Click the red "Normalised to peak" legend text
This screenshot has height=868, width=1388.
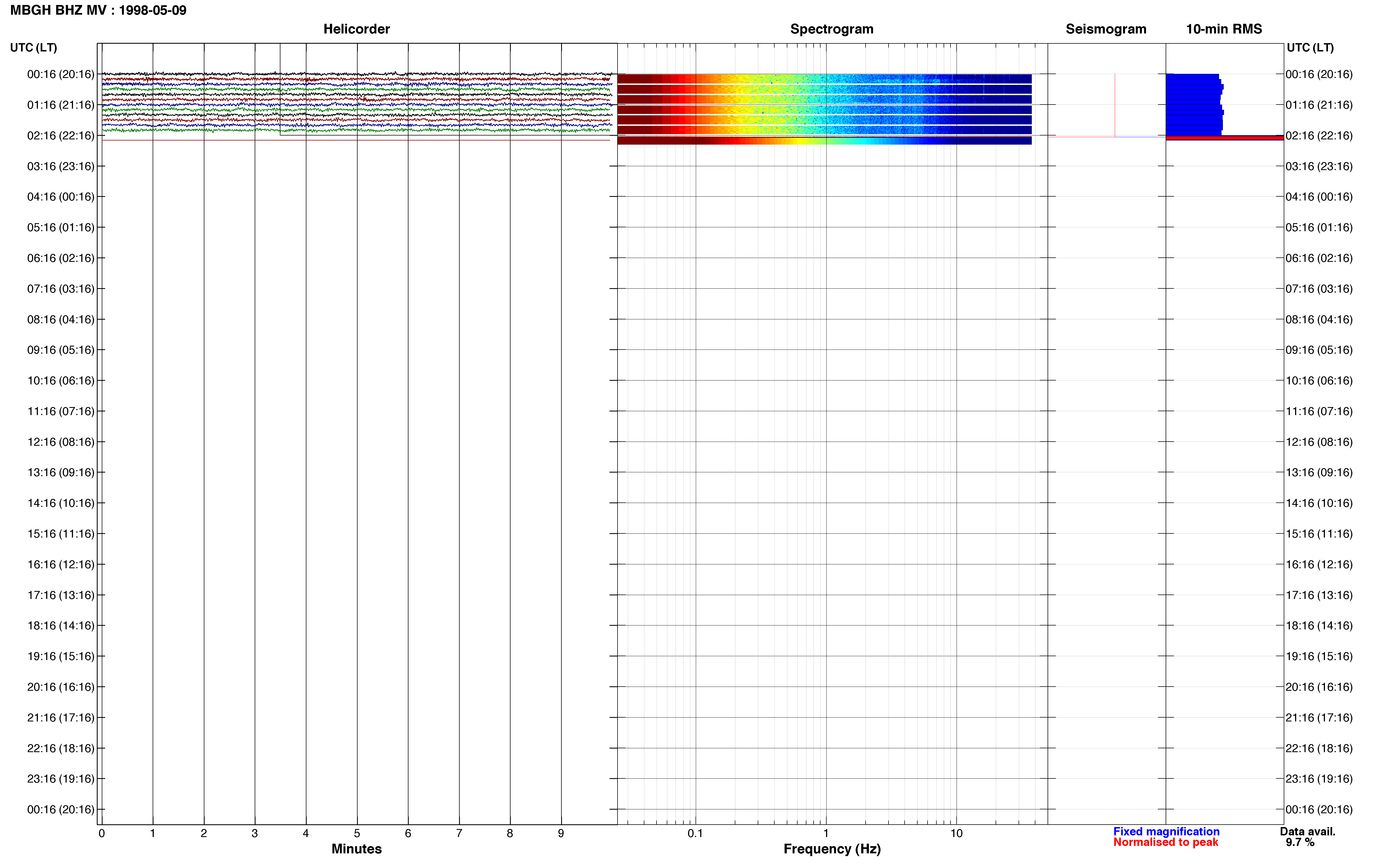point(1165,842)
